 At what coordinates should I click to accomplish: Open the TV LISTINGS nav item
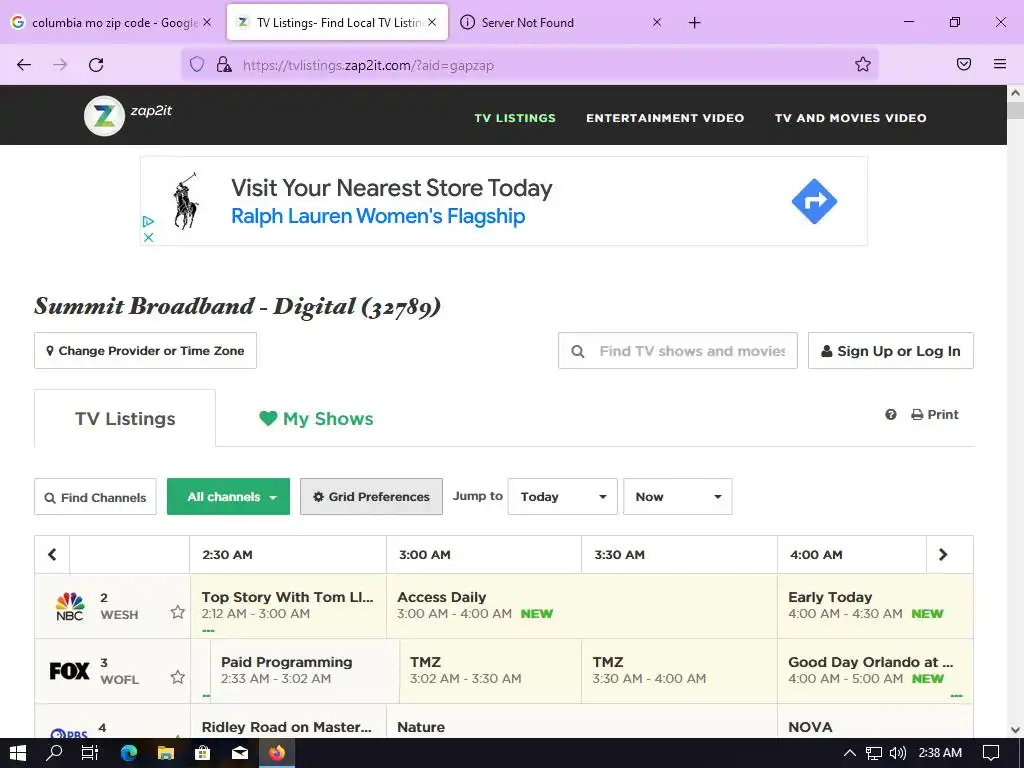(x=515, y=118)
